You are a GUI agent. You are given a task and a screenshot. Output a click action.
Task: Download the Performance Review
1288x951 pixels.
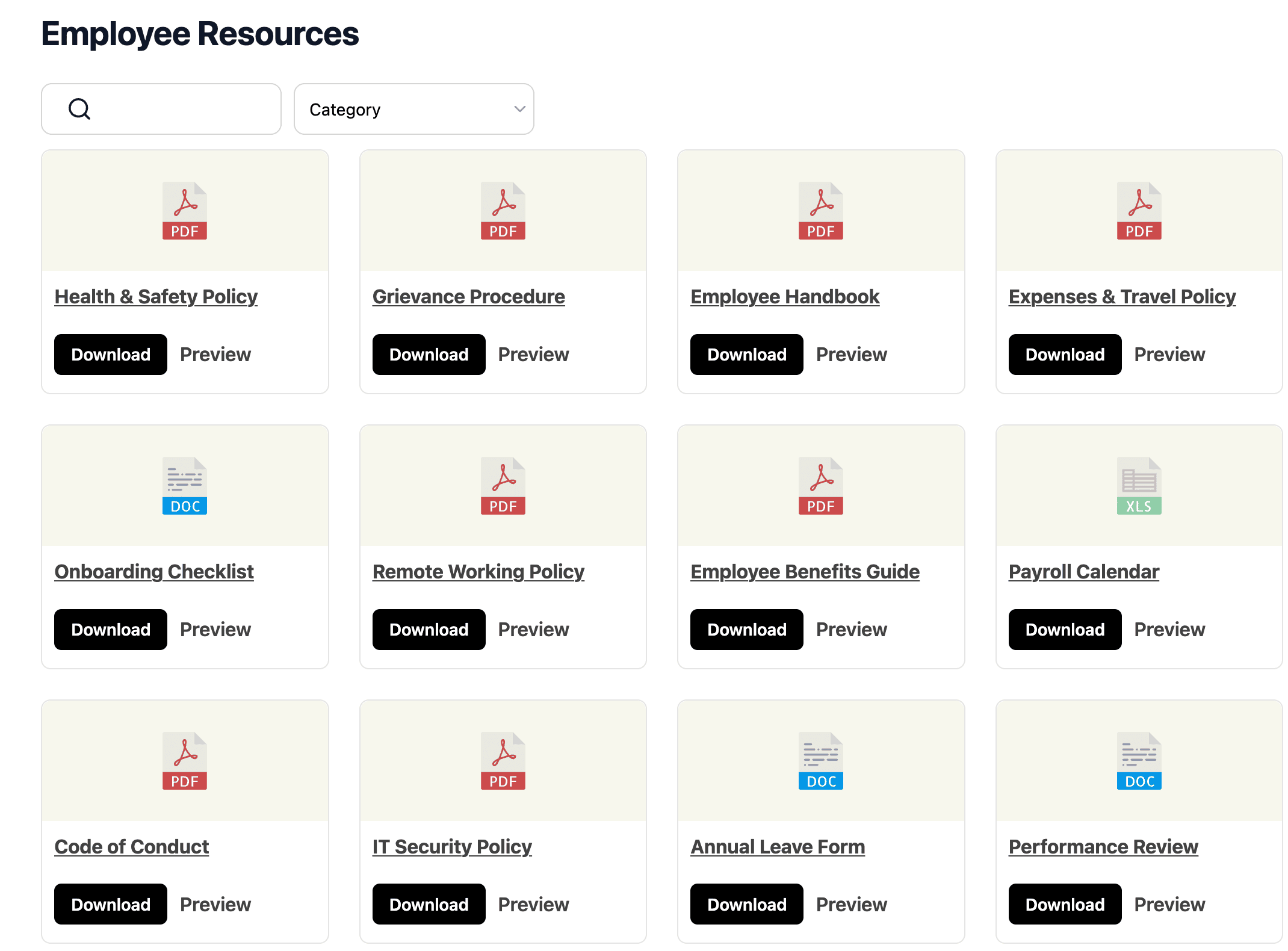click(x=1065, y=904)
